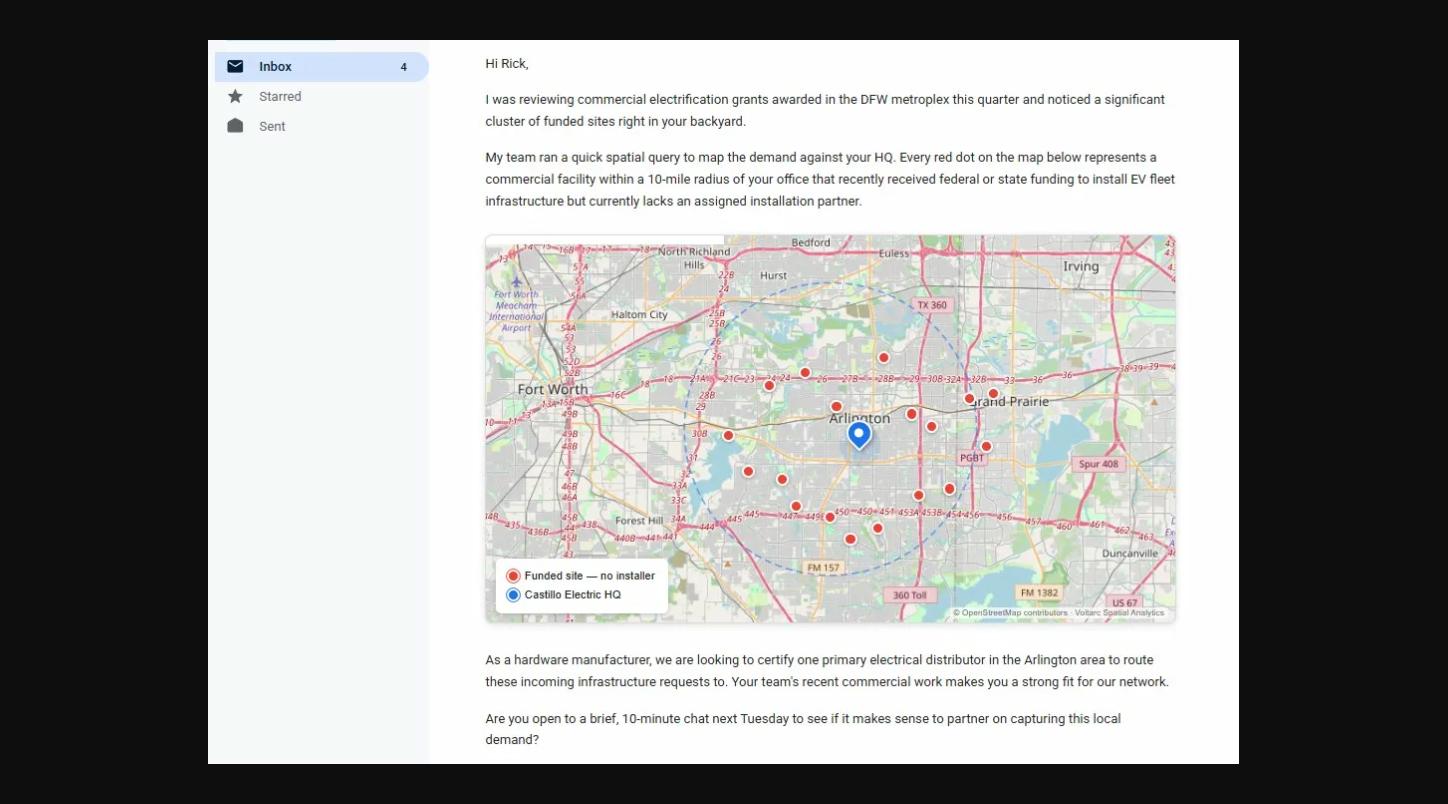
Task: Click the southernmost red marker below FM 157
Action: point(850,537)
